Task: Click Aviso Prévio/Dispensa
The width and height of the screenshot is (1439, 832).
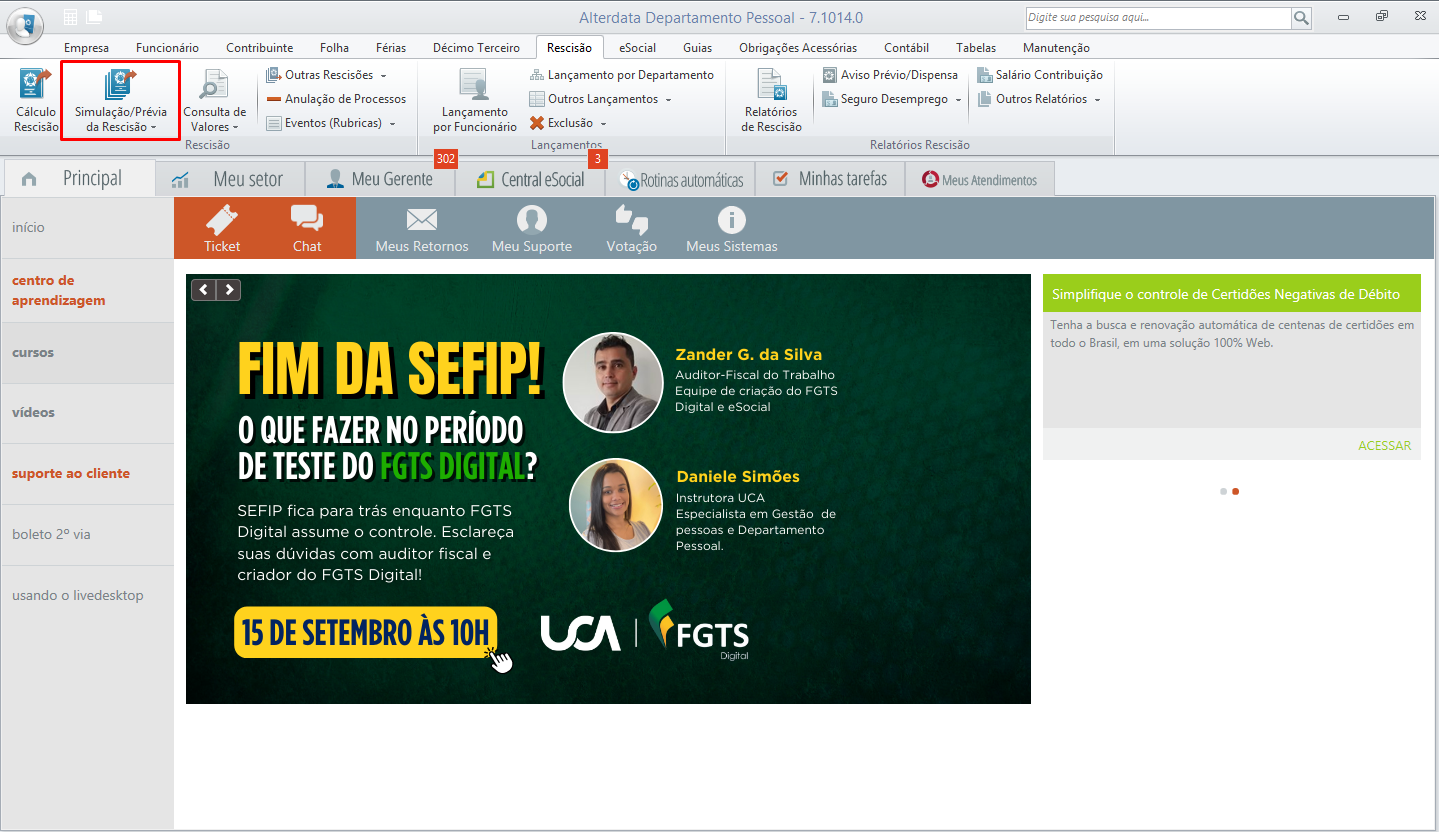Action: pyautogui.click(x=890, y=75)
